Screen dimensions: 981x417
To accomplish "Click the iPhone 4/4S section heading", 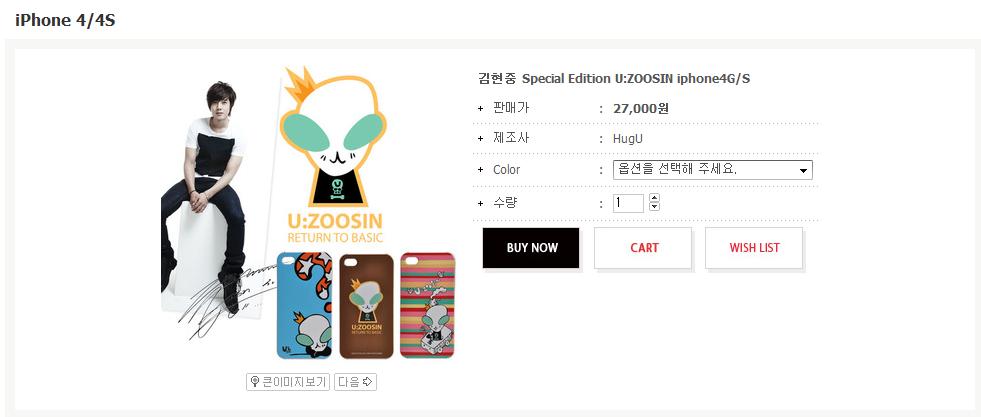I will [x=65, y=20].
